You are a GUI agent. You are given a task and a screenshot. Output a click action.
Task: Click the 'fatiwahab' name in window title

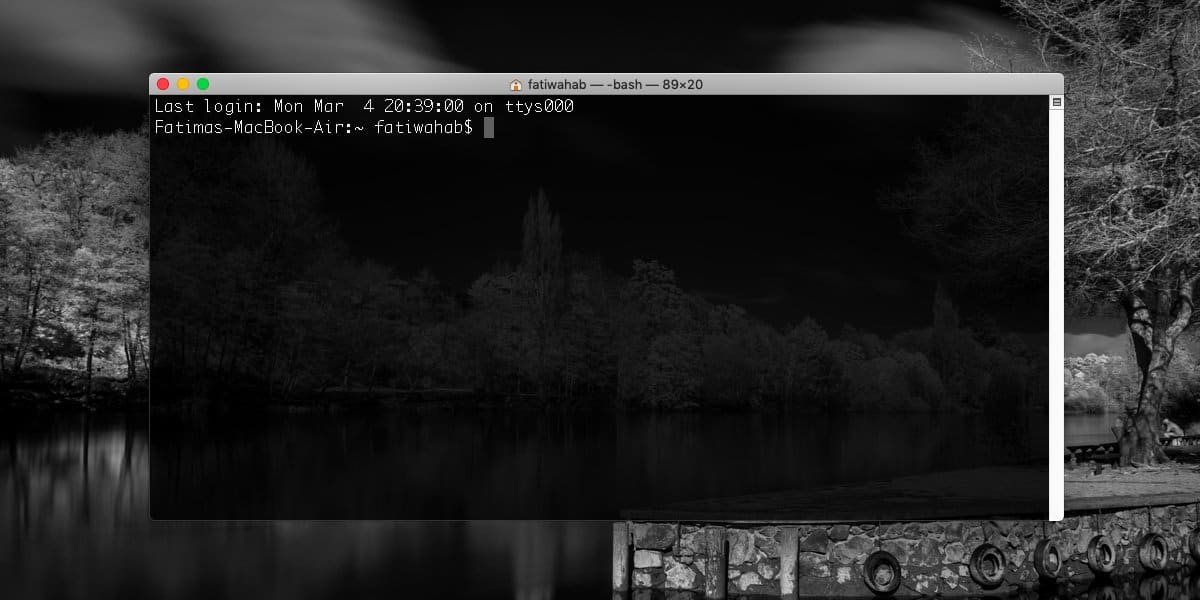click(558, 85)
